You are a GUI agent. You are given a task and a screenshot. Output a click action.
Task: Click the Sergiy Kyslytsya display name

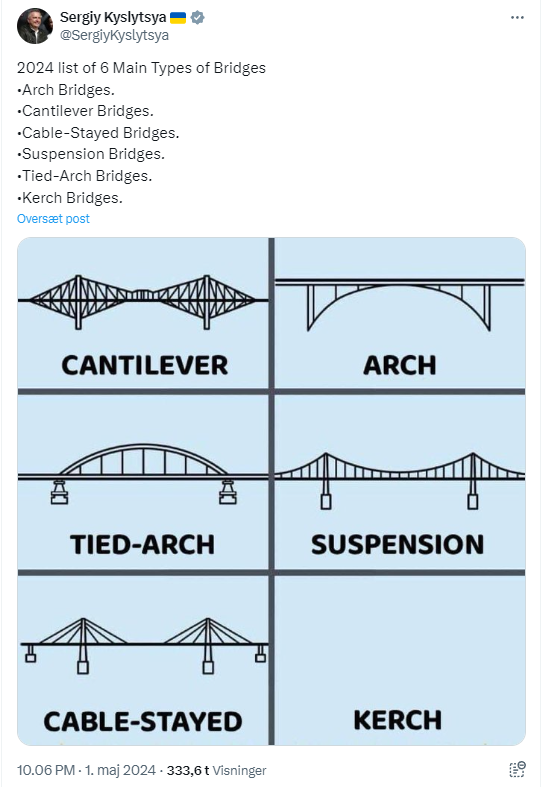pos(113,18)
